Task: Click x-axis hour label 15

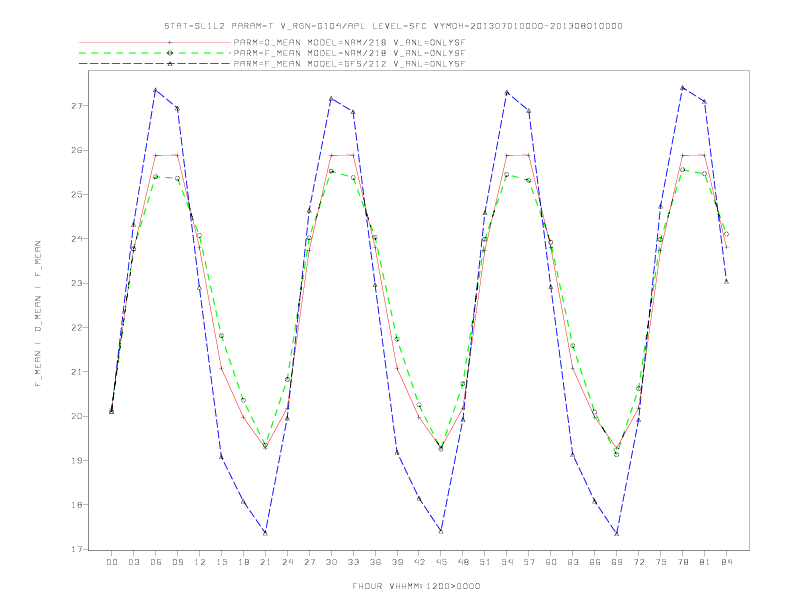Action: [222, 562]
